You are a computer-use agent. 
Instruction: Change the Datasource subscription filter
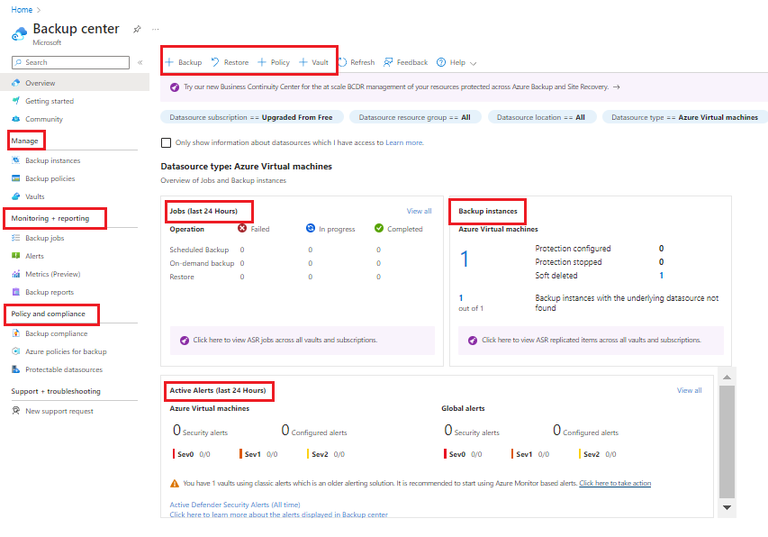tap(251, 117)
